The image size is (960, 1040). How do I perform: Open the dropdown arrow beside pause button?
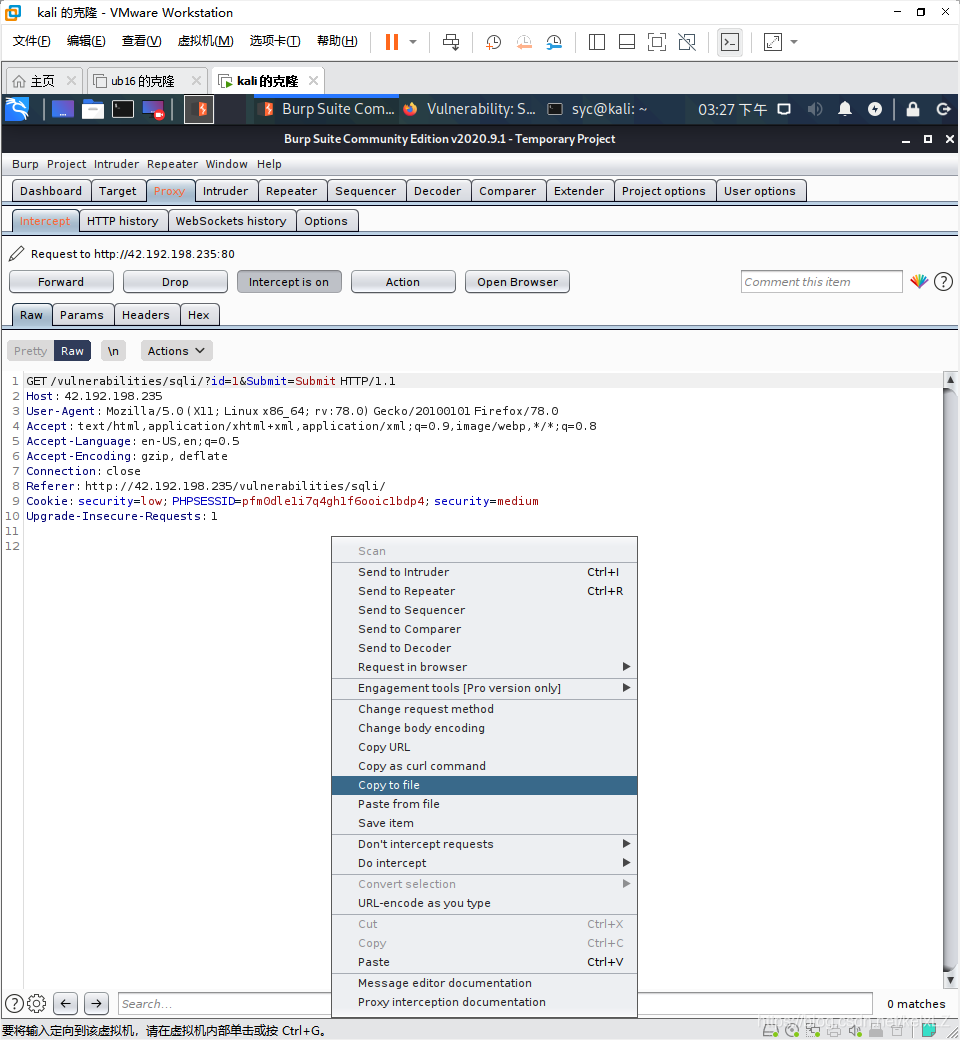pos(413,42)
